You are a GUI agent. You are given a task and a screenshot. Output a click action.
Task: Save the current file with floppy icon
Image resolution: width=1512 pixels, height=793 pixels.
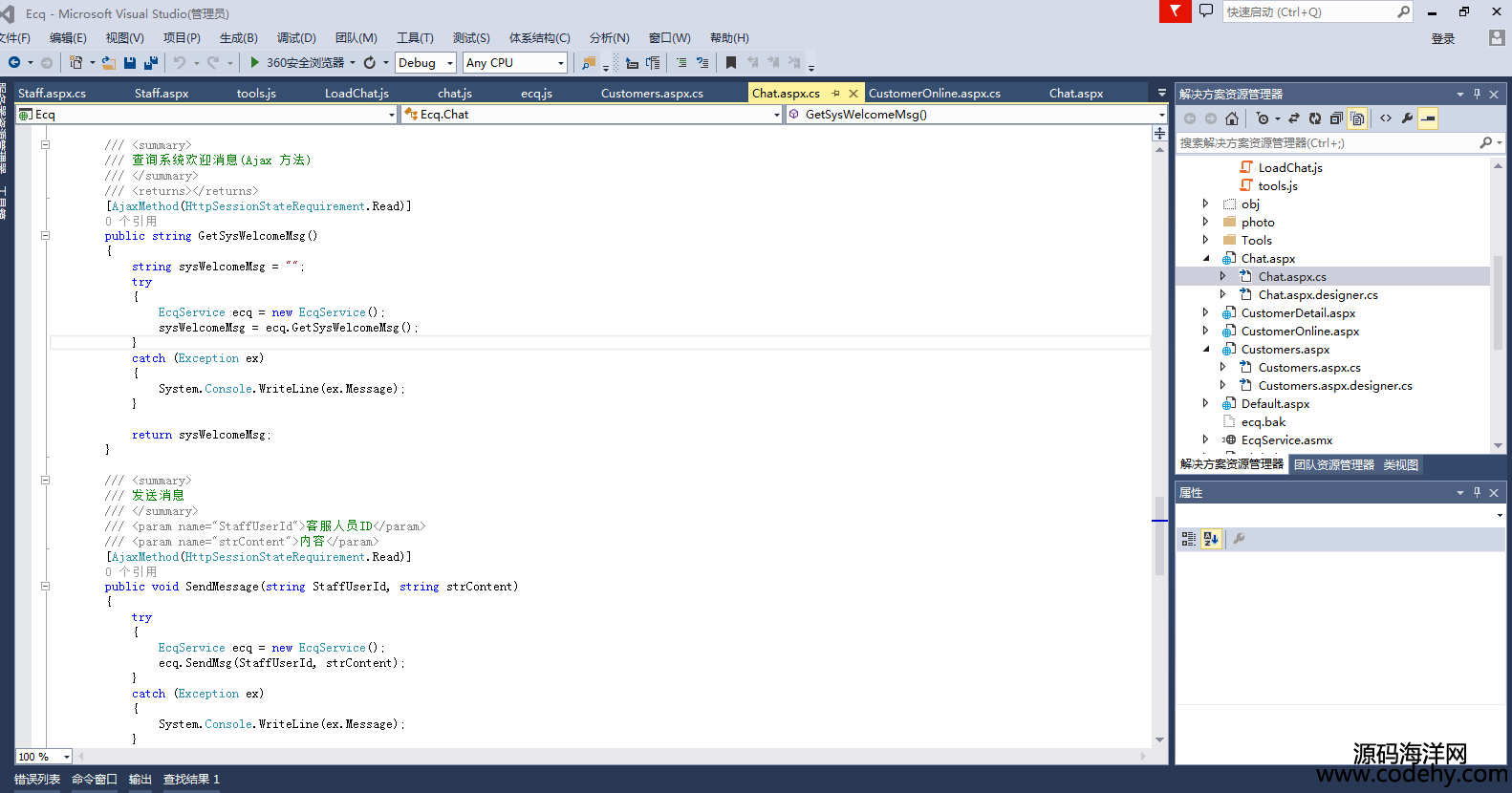pyautogui.click(x=130, y=62)
